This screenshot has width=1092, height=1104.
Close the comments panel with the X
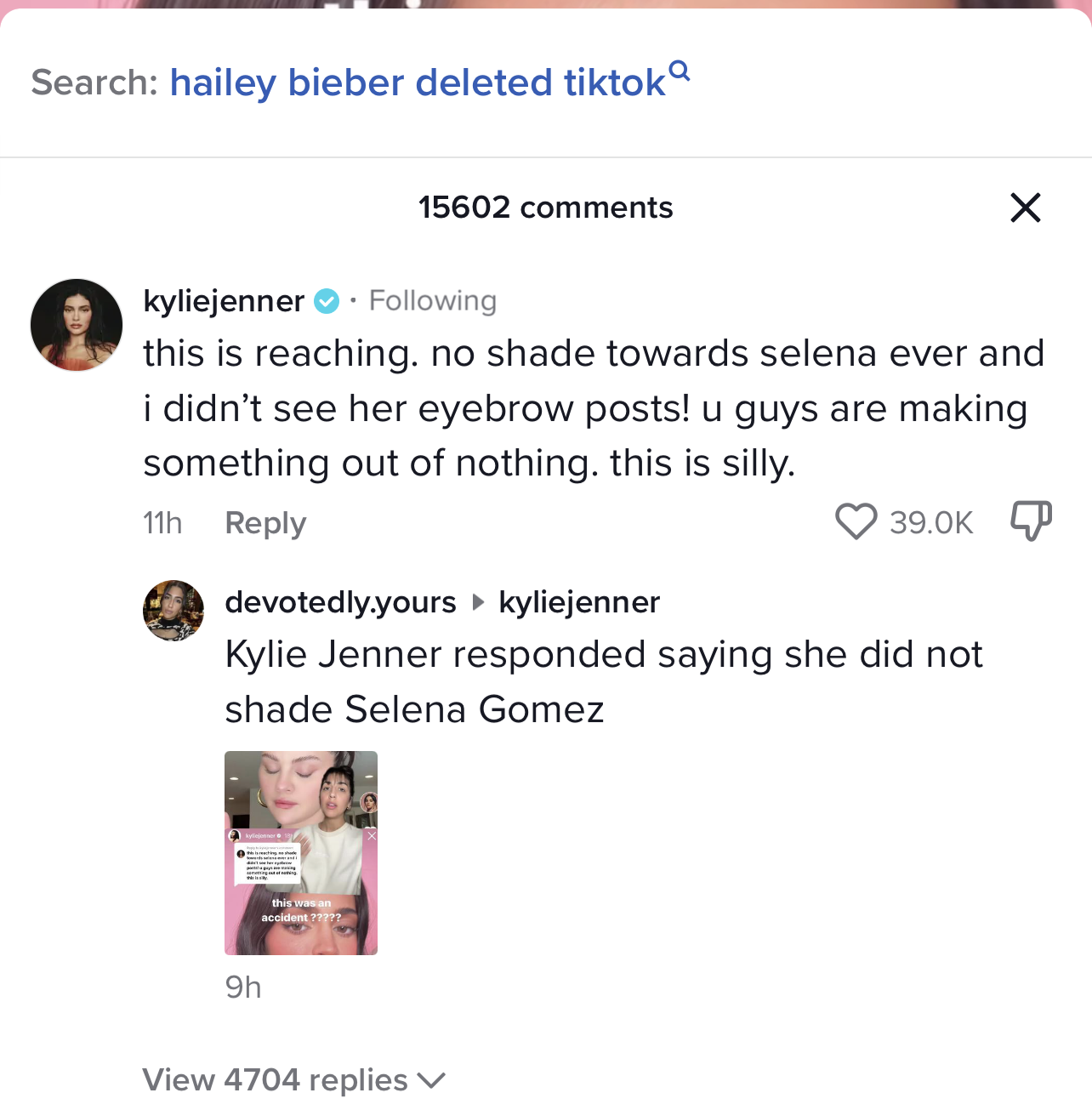point(1025,208)
